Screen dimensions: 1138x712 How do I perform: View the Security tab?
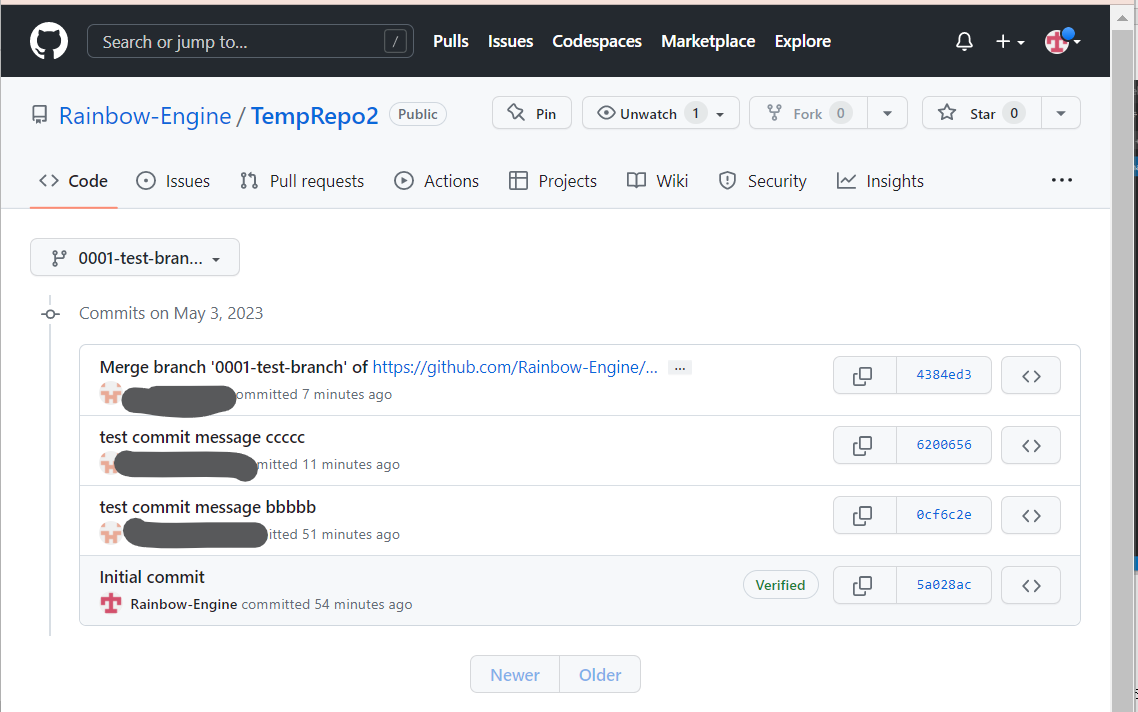click(762, 181)
